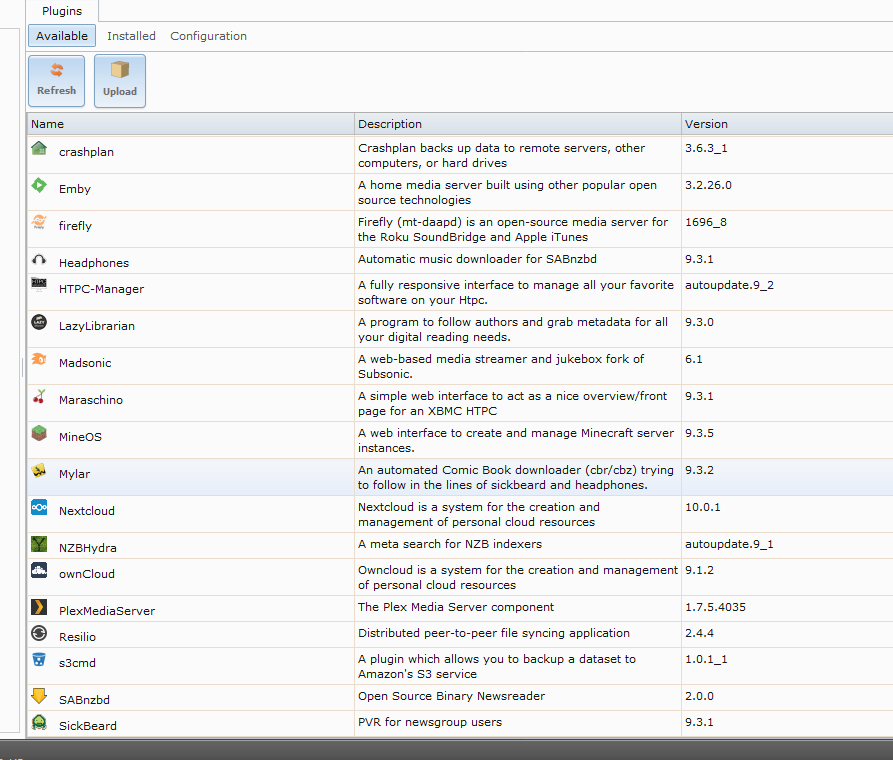The width and height of the screenshot is (893, 760).
Task: Select the HTPC-Manager plugin name
Action: pos(101,289)
